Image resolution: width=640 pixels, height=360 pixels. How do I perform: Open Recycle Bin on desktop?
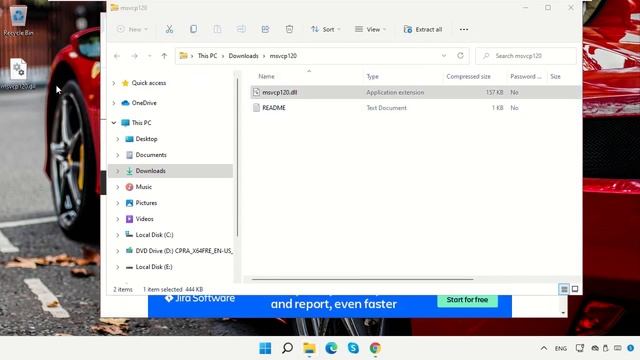click(x=18, y=20)
